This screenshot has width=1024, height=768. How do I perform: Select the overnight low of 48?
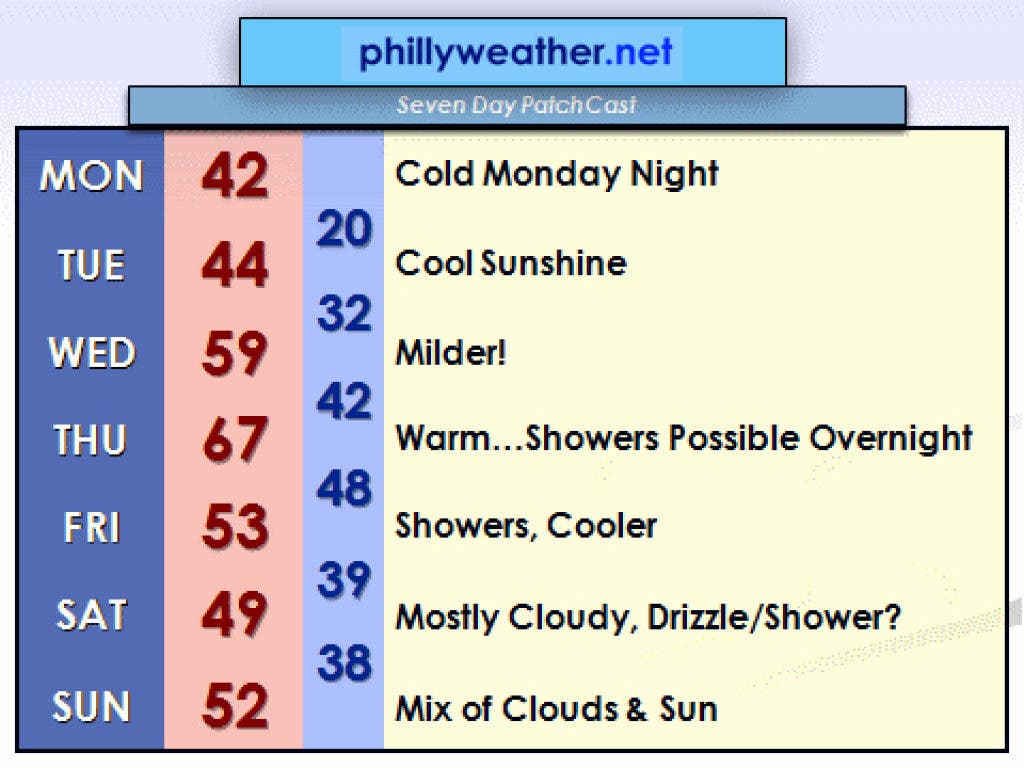pos(344,488)
